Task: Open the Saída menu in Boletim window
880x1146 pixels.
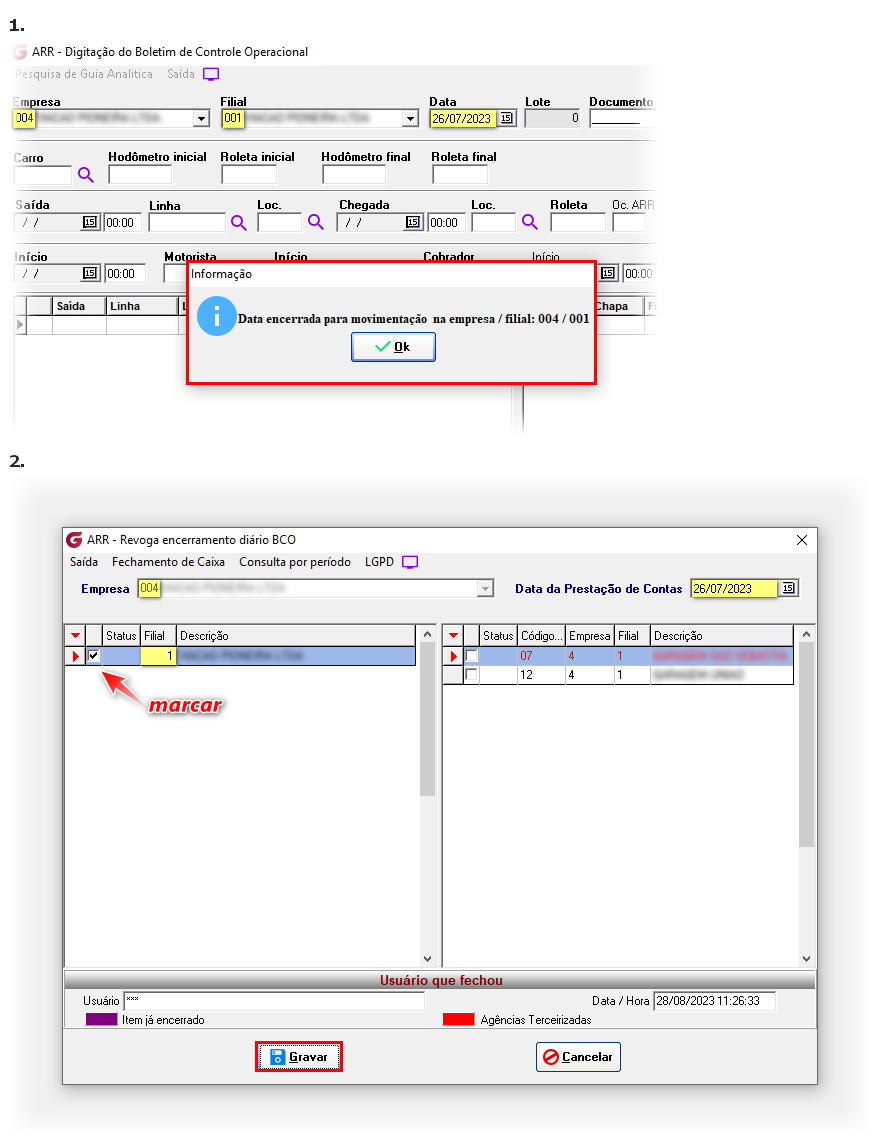Action: (x=181, y=74)
